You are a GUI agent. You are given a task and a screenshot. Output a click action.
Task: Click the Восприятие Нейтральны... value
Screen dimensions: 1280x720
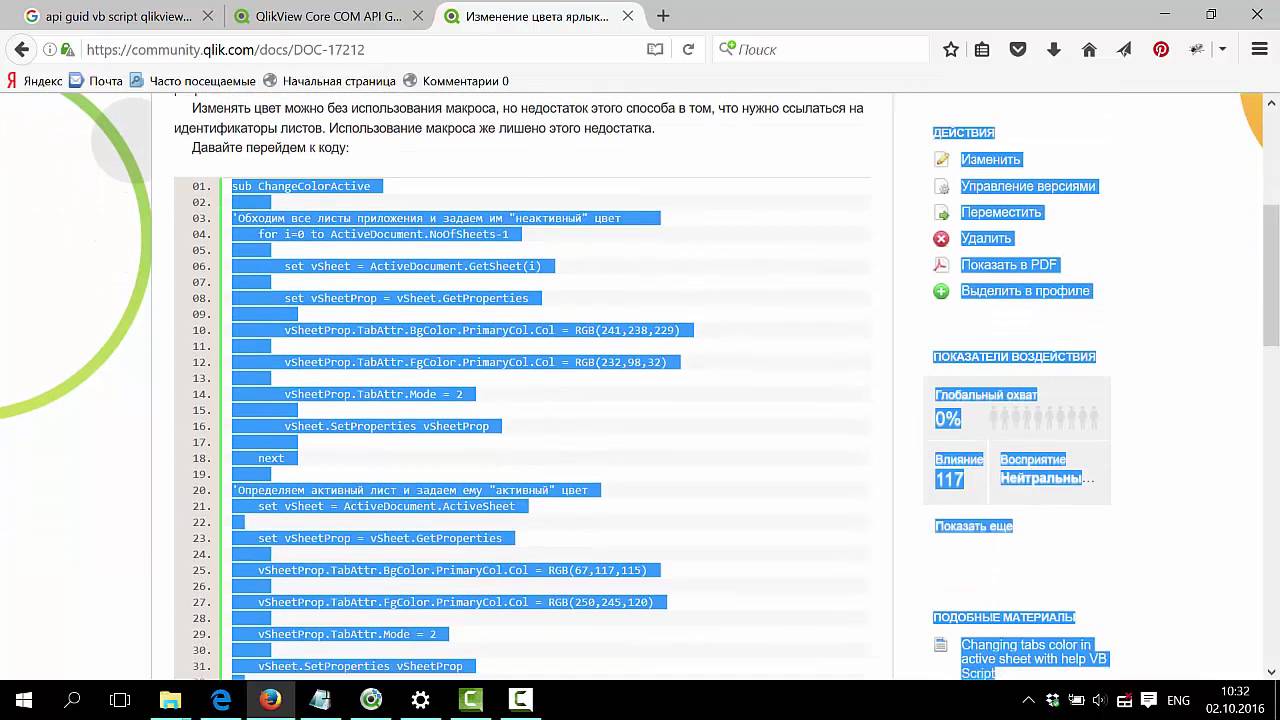pyautogui.click(x=1047, y=478)
